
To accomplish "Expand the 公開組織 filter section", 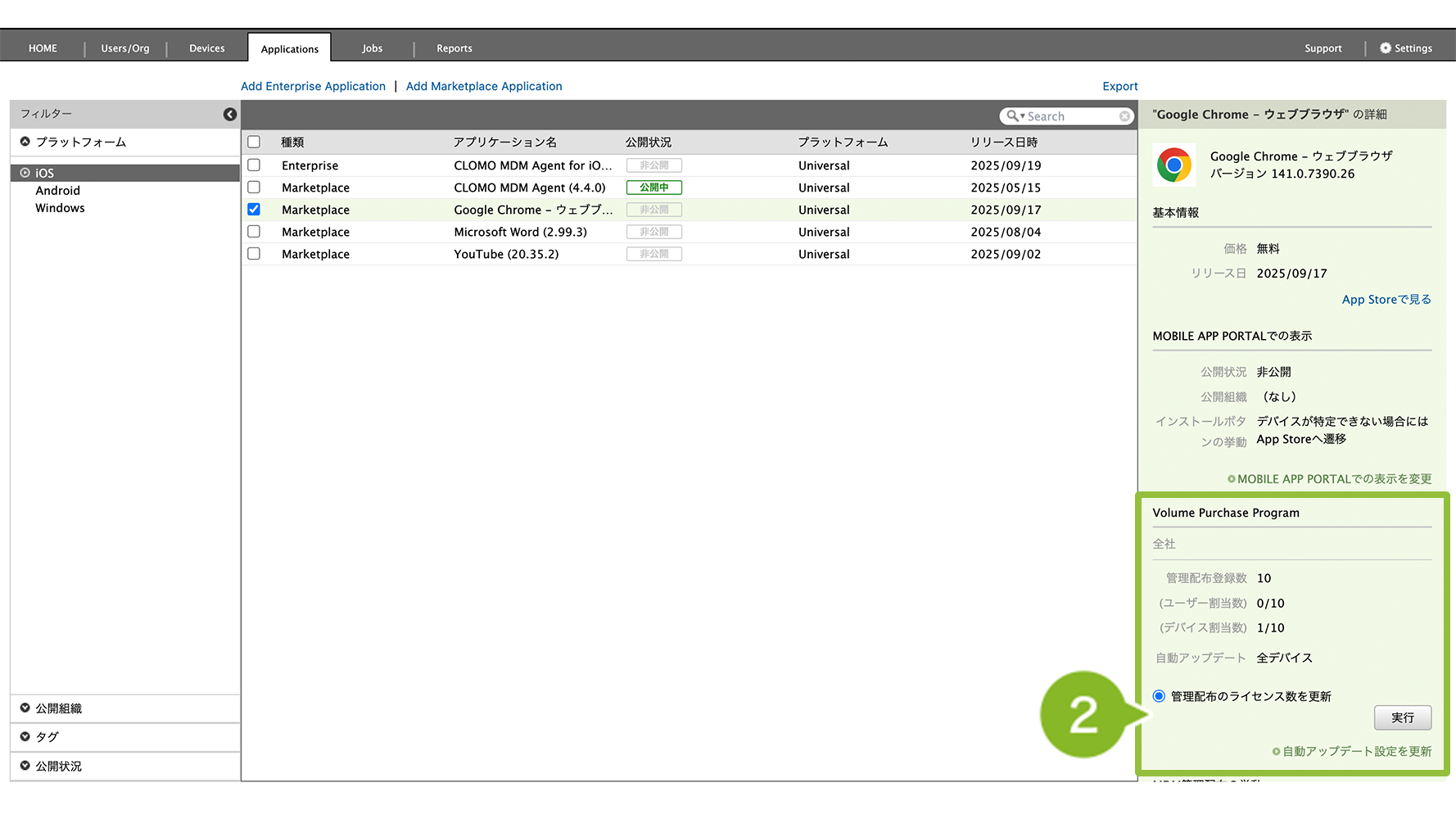I will coord(25,708).
